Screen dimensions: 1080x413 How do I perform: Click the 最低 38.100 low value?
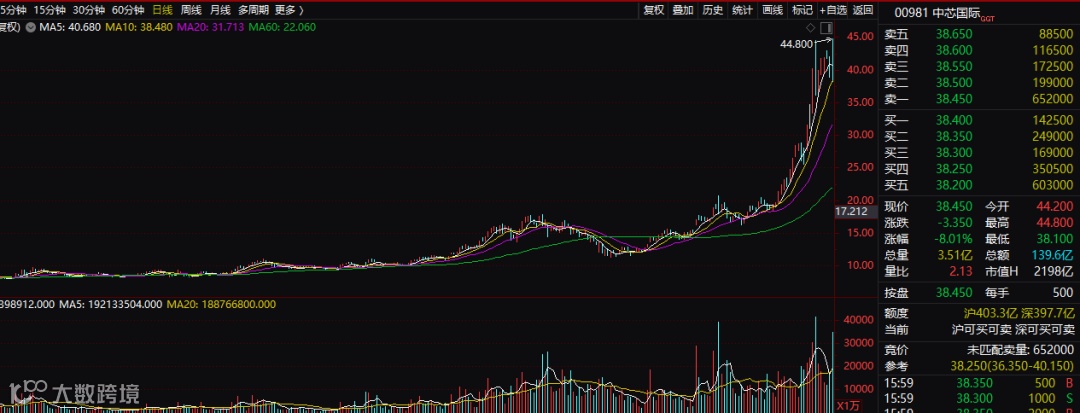click(1055, 239)
